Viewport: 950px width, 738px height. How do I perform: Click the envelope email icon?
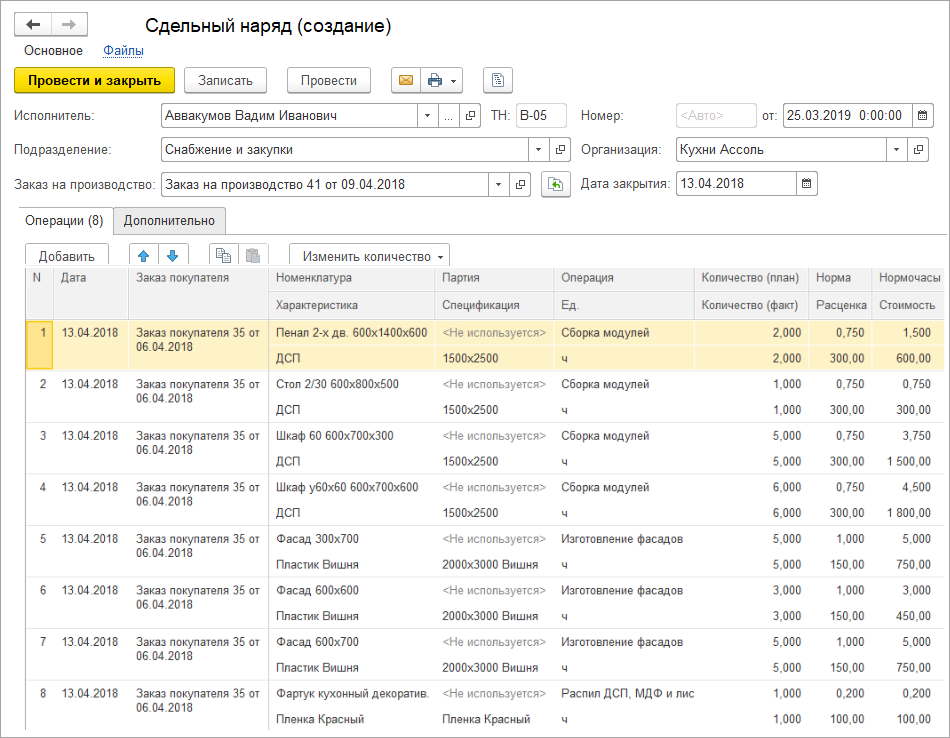[405, 81]
